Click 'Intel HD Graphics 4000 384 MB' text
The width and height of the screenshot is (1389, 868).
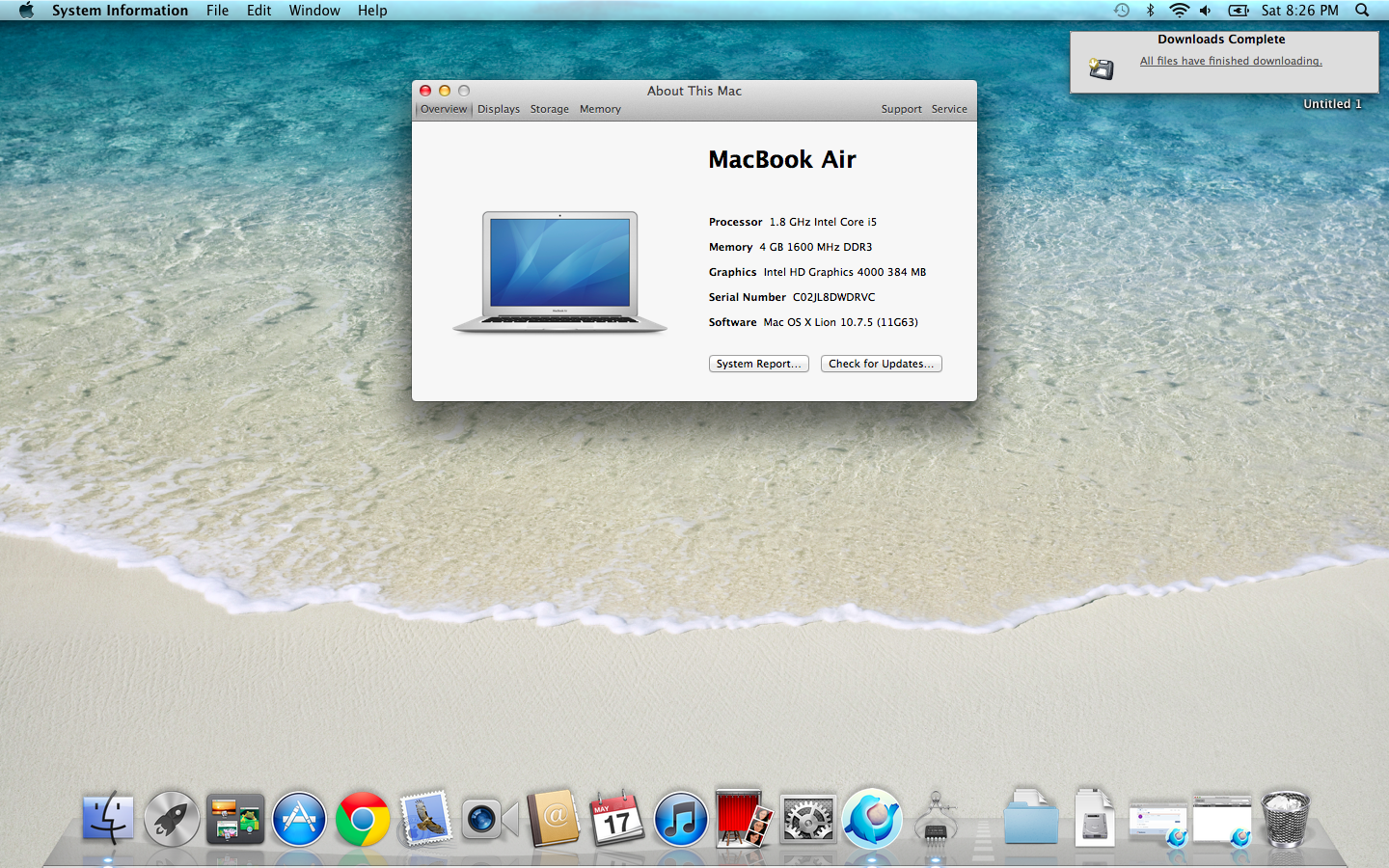coord(845,272)
